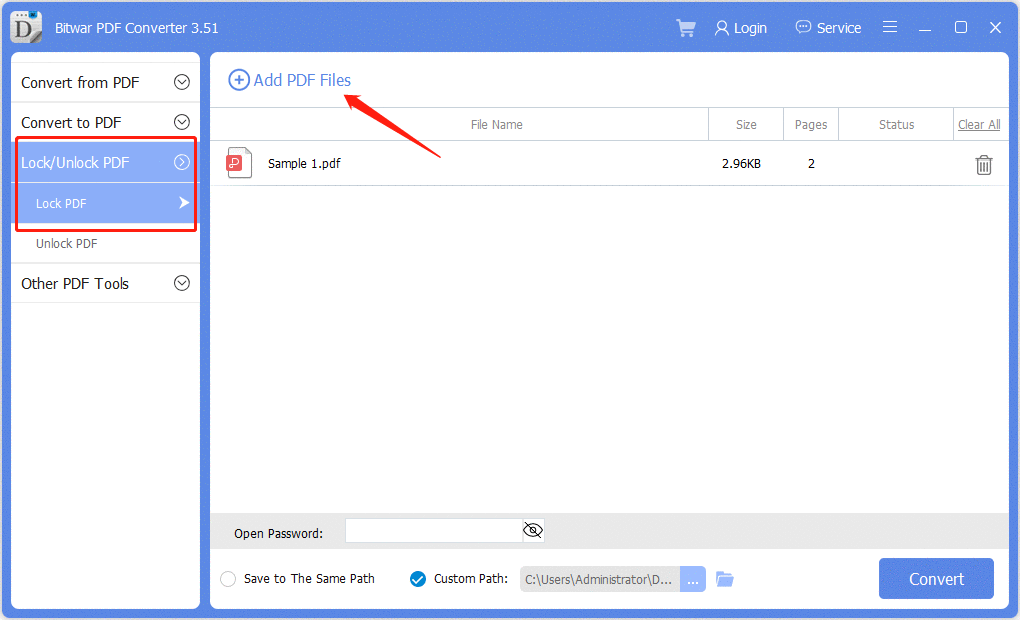Click the Open Password input field
The height and width of the screenshot is (620, 1020).
[434, 531]
